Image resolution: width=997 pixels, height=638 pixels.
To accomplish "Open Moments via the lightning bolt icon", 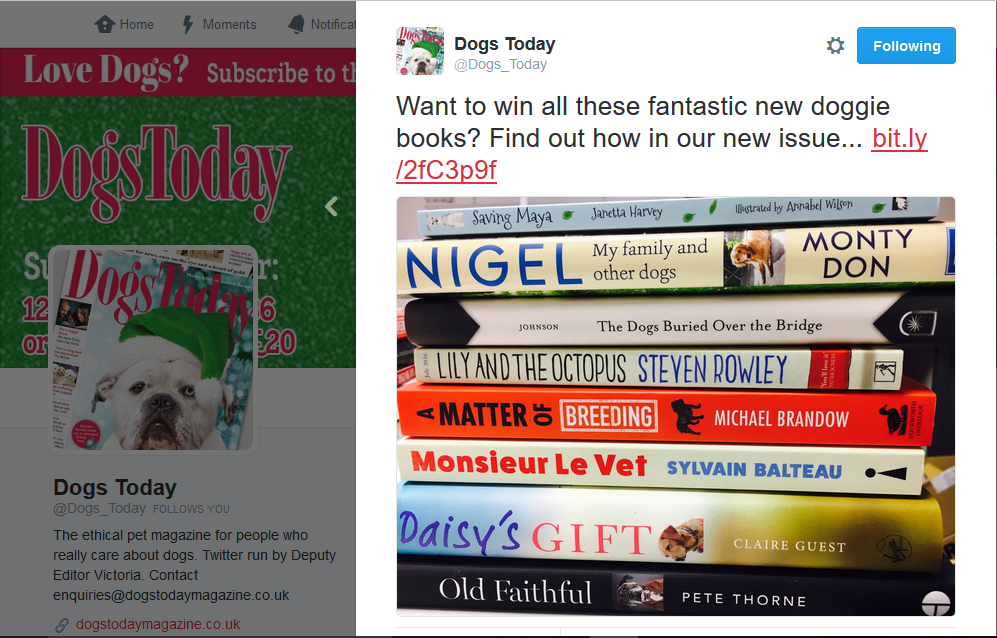I will [188, 24].
